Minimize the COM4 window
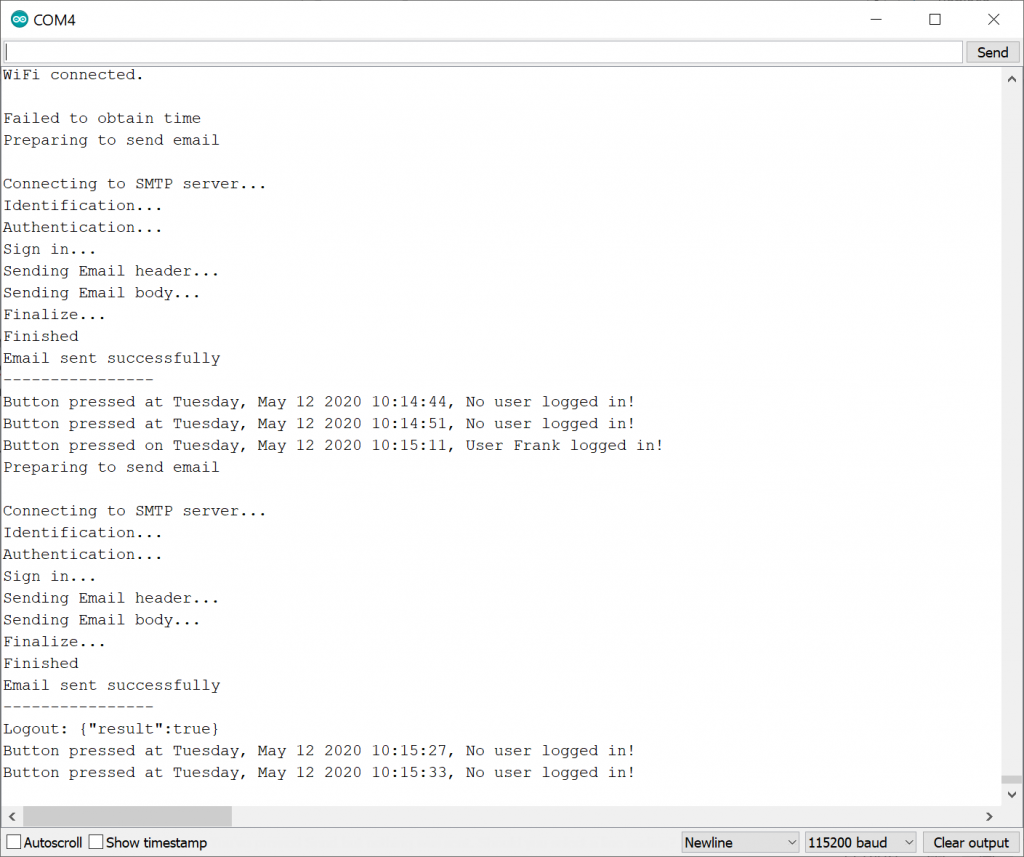This screenshot has width=1024, height=857. 876,20
